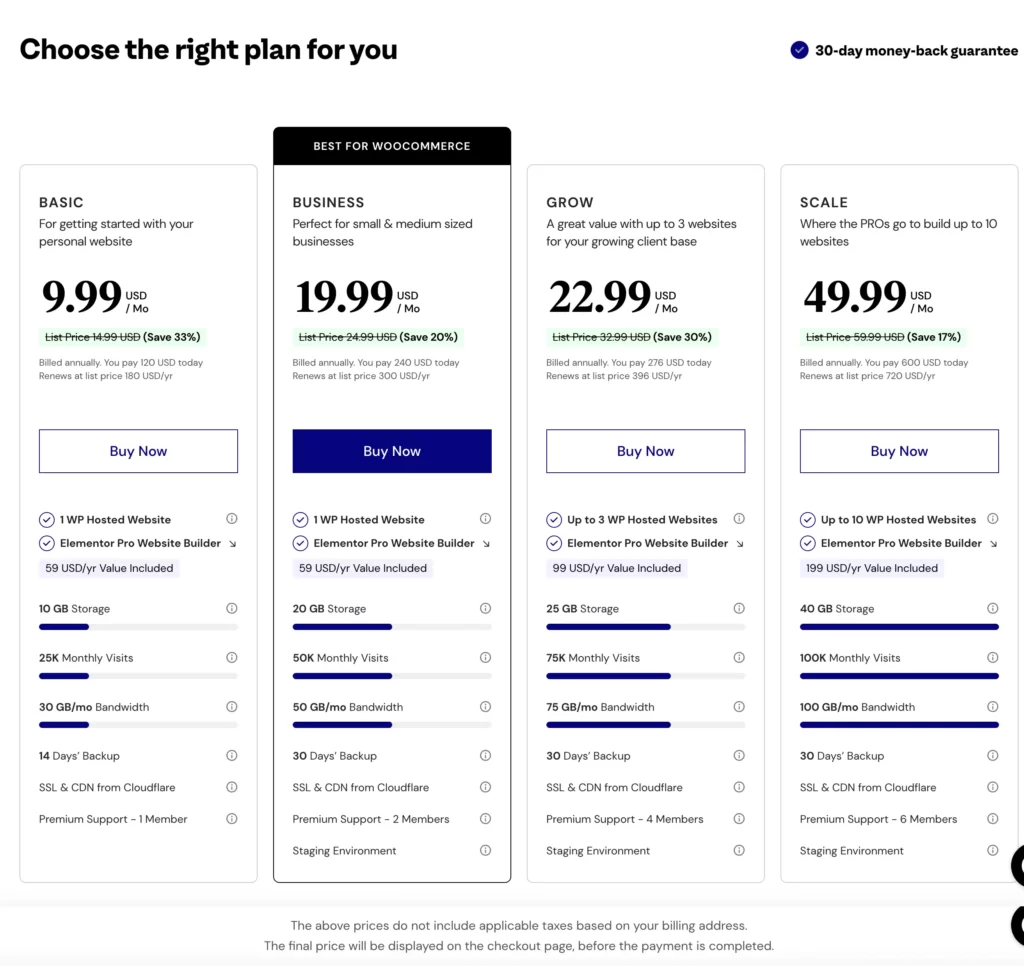Select the Best for WooCommerce banner
Screen dimensions: 1024x968
392,146
